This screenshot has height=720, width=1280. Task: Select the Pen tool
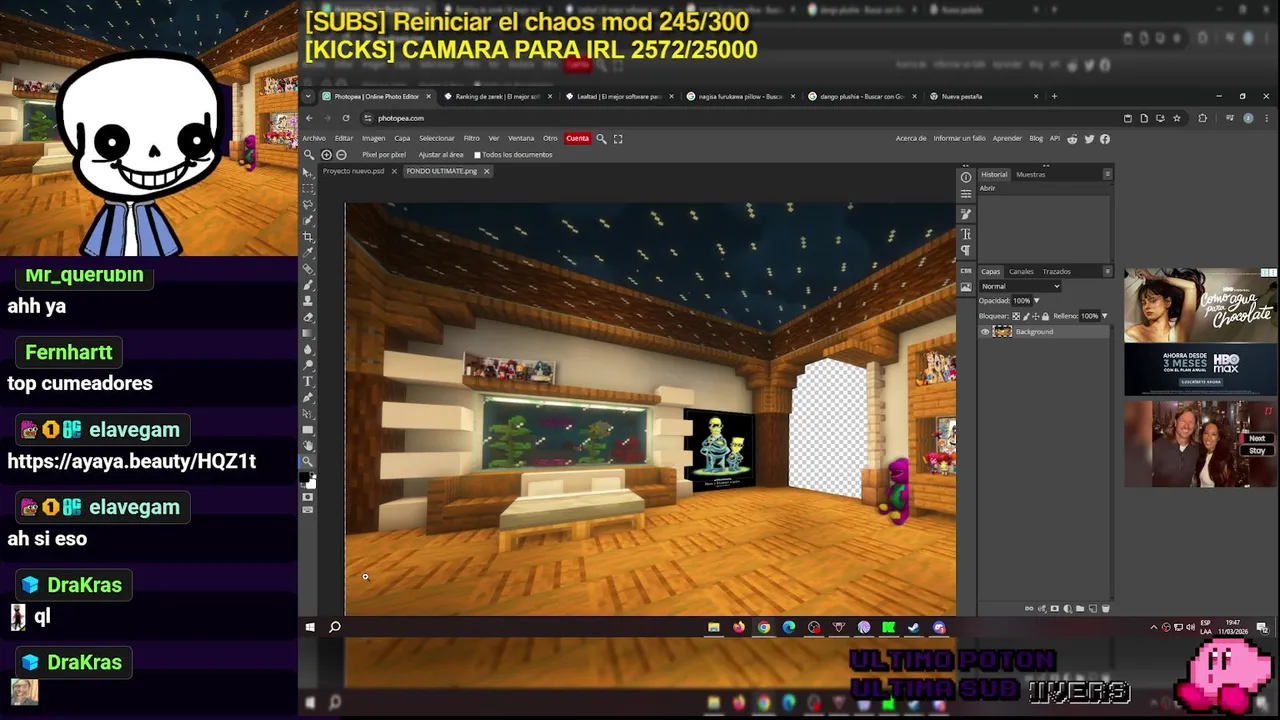coord(308,398)
